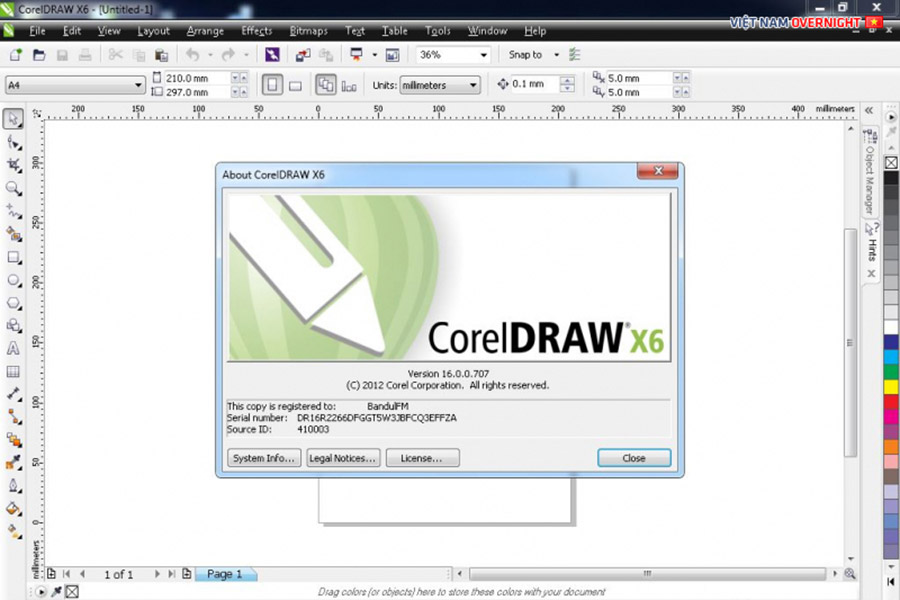The height and width of the screenshot is (600, 900).
Task: Click the page height 297.0 mm field
Action: pos(197,92)
